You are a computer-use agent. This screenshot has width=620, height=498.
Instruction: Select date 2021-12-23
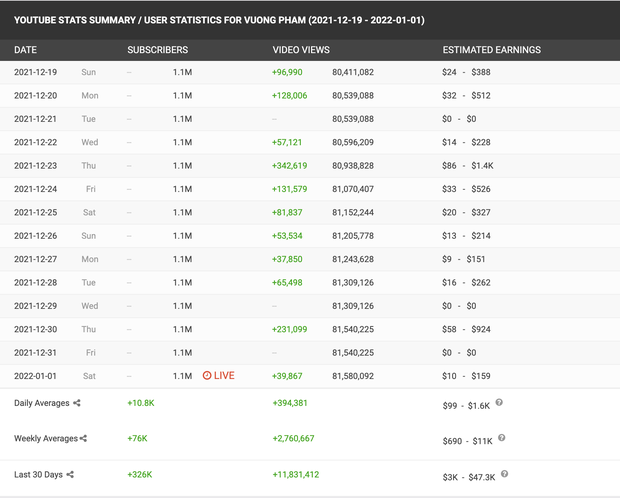tap(36, 165)
